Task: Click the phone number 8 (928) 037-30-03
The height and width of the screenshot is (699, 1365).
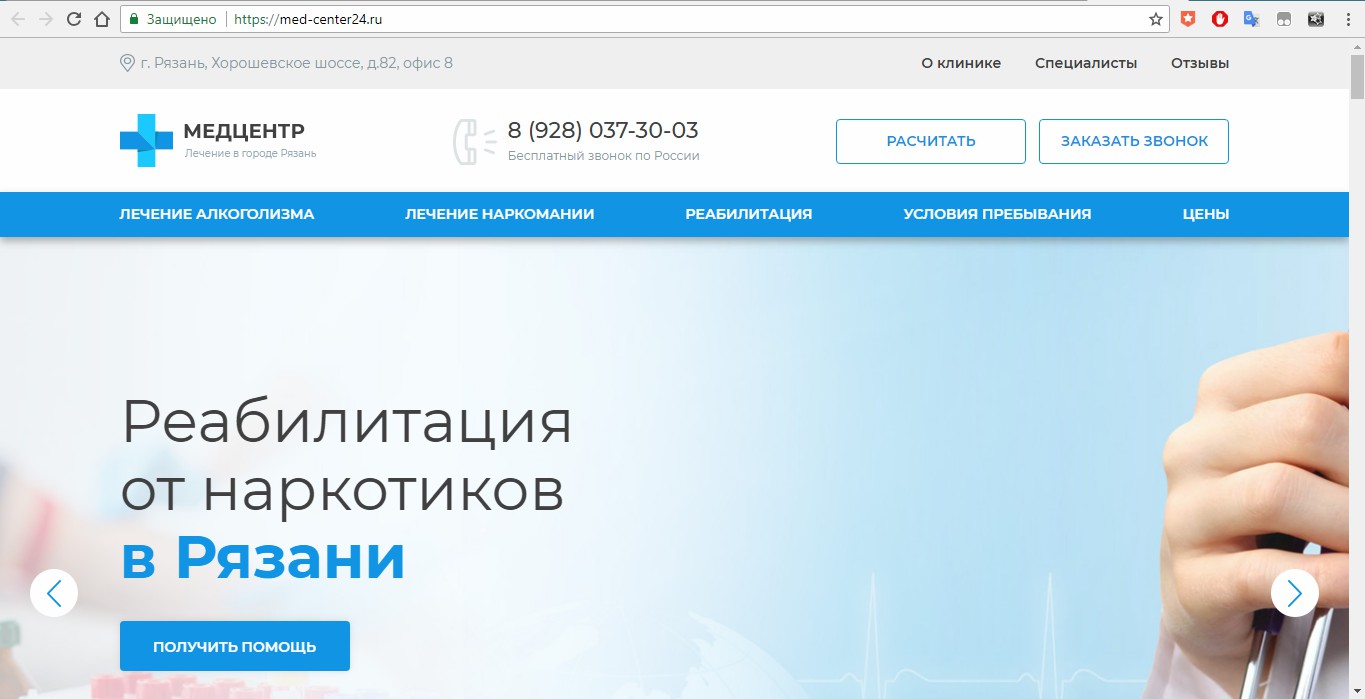Action: click(603, 130)
